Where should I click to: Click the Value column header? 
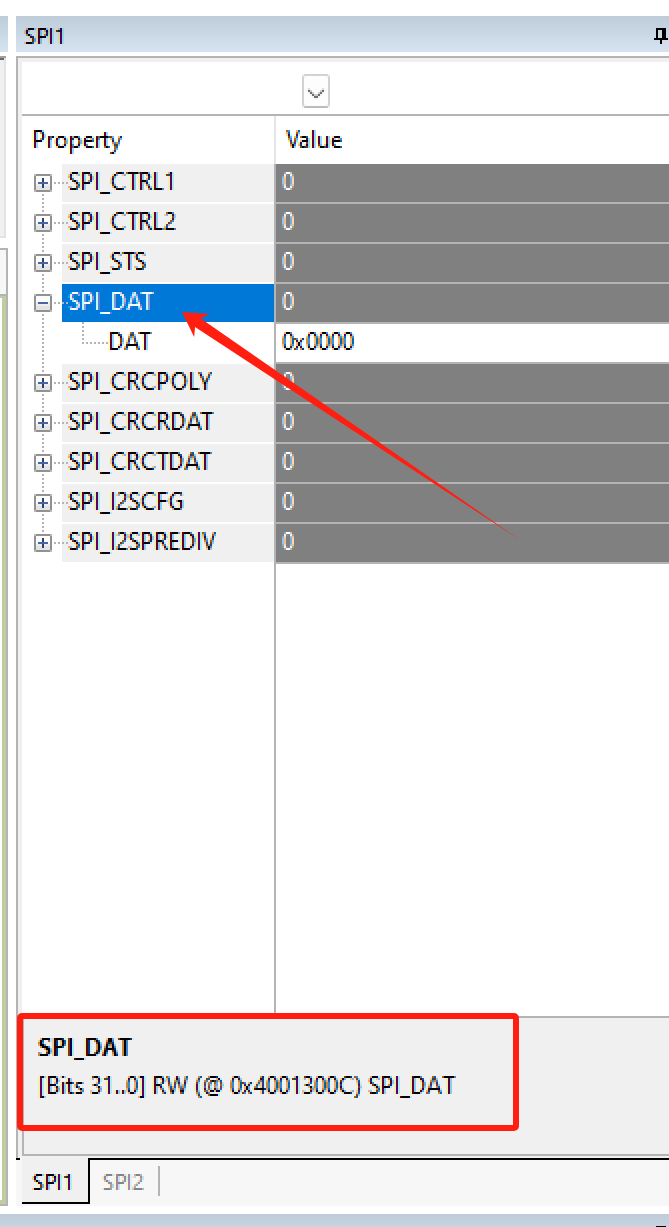472,140
